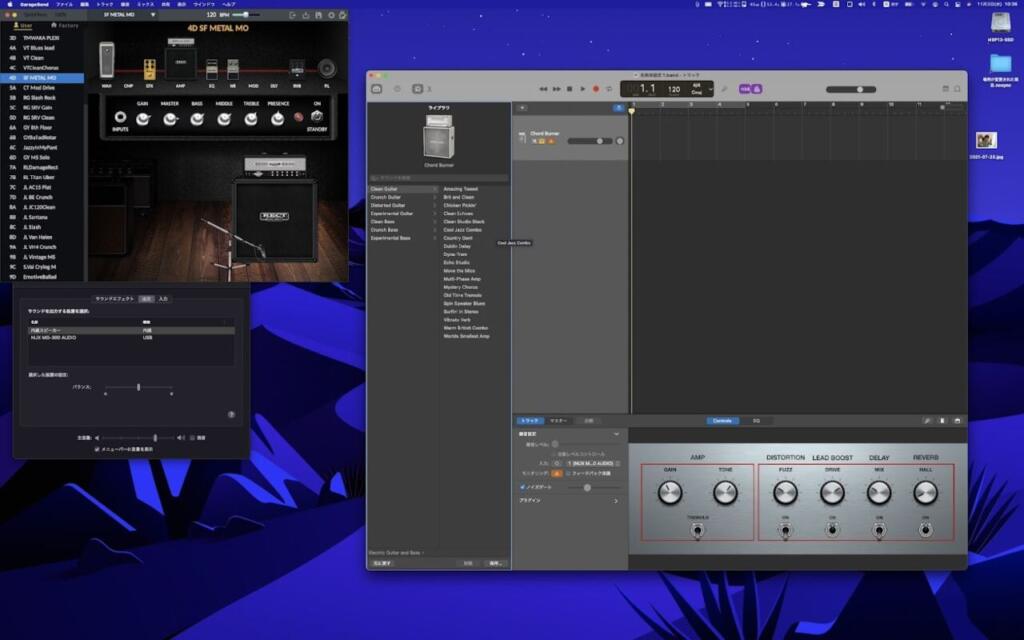Switch to Factory presets tab
Image resolution: width=1024 pixels, height=640 pixels.
65,25
